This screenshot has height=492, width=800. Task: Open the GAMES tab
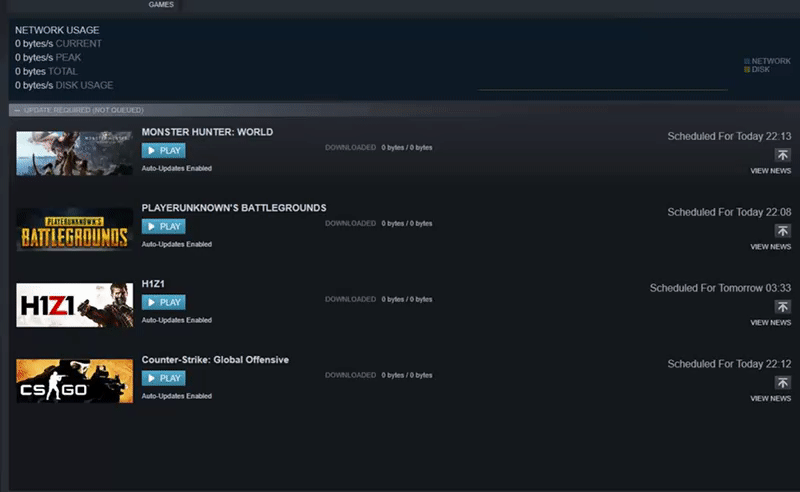tap(161, 5)
